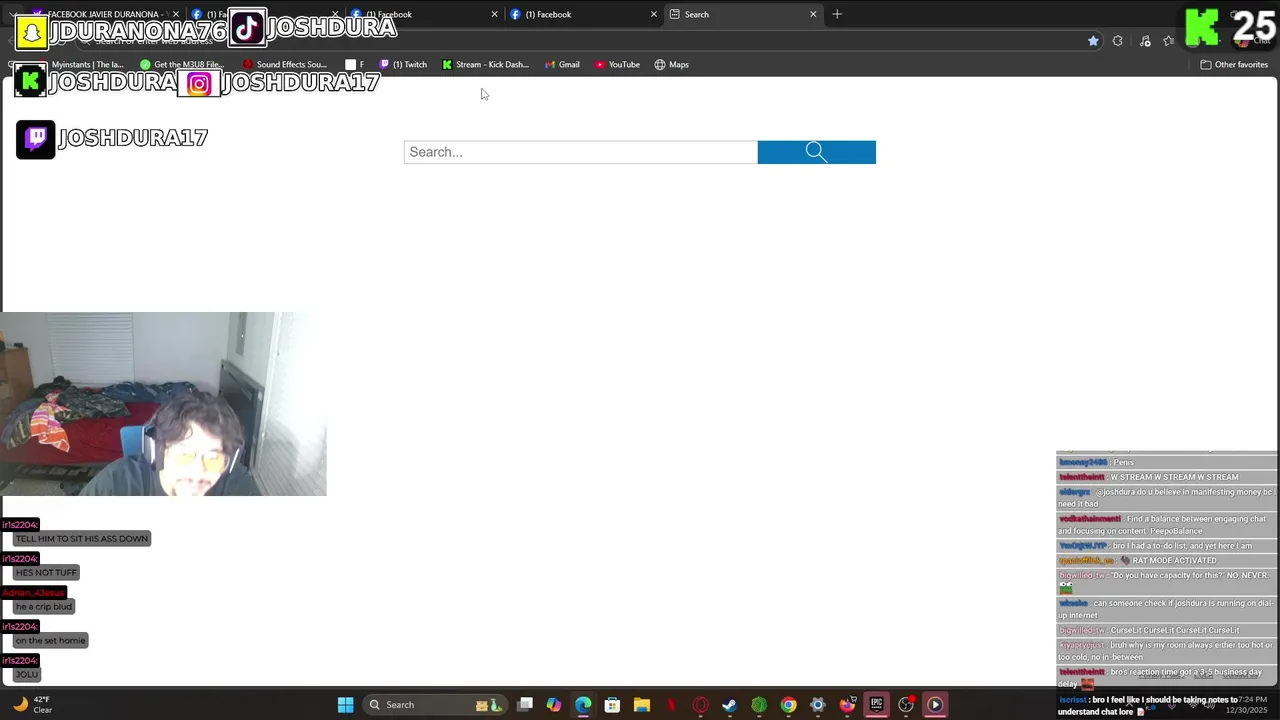Viewport: 1280px width, 720px height.
Task: Open Steam from the taskbar
Action: point(729,705)
